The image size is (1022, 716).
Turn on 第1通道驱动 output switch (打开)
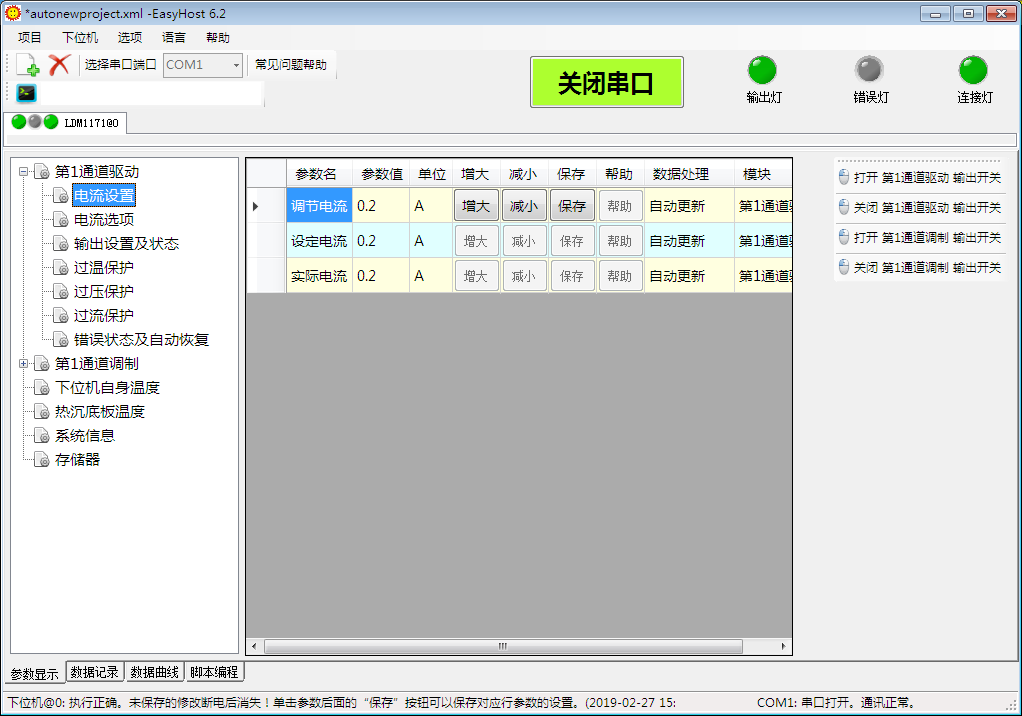click(x=920, y=178)
